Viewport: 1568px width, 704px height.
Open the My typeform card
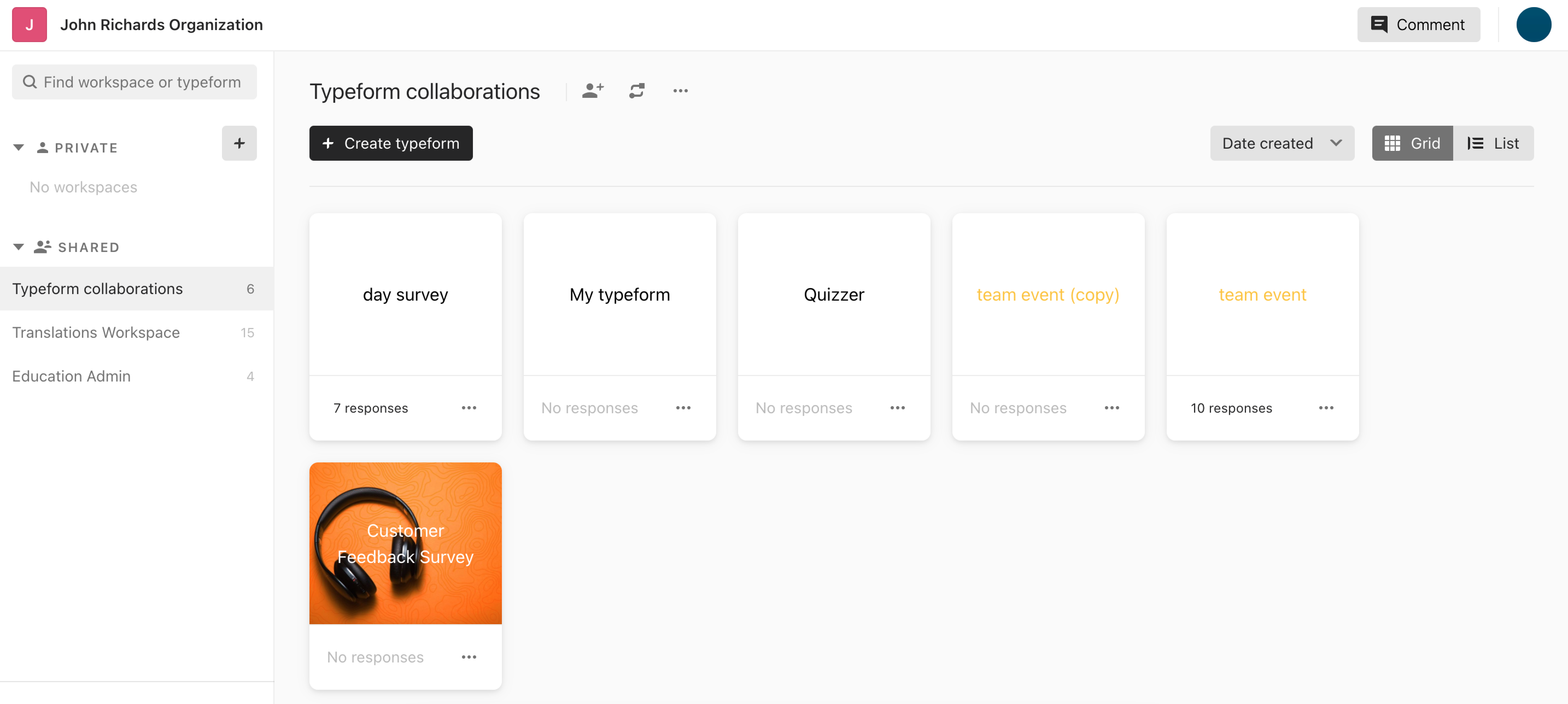coord(620,295)
